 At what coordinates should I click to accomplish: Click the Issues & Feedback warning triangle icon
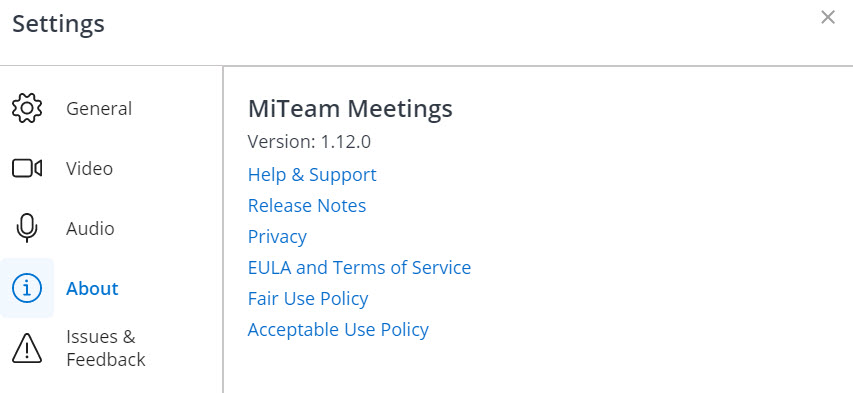(27, 348)
